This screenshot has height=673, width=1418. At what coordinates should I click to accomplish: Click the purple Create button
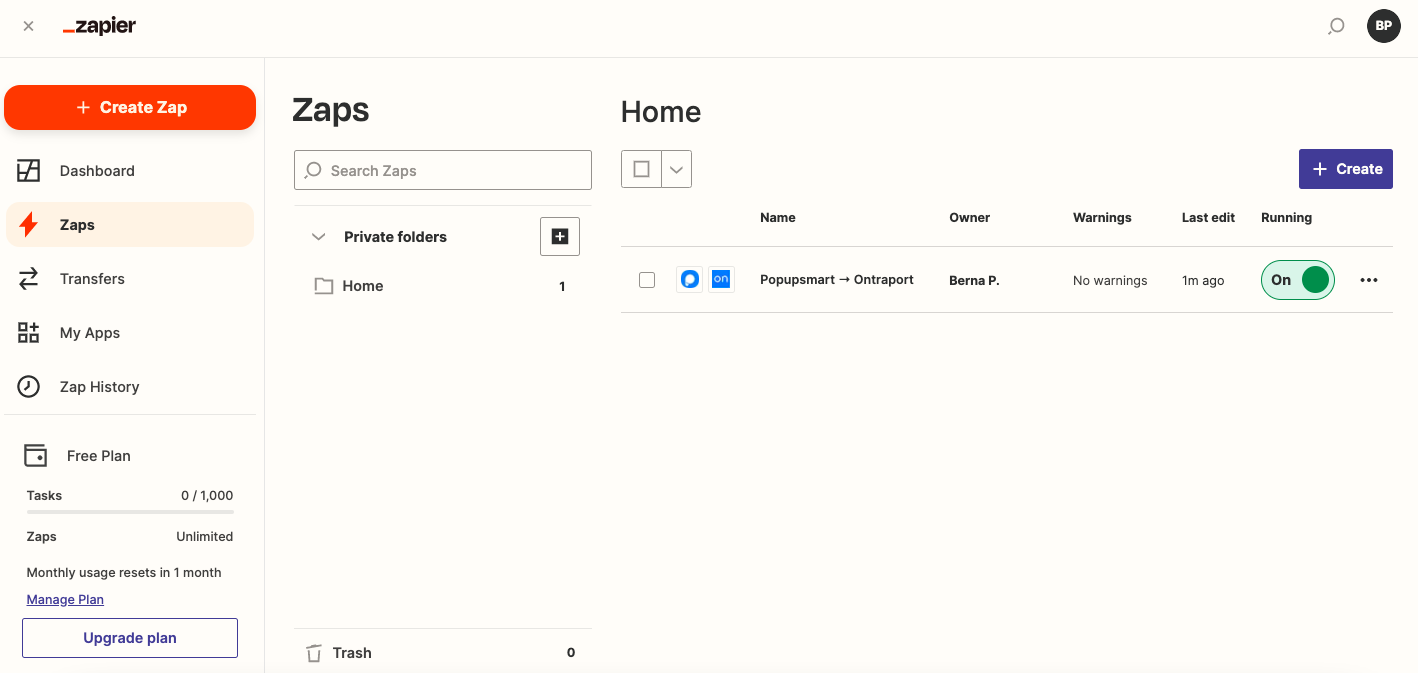click(x=1346, y=169)
